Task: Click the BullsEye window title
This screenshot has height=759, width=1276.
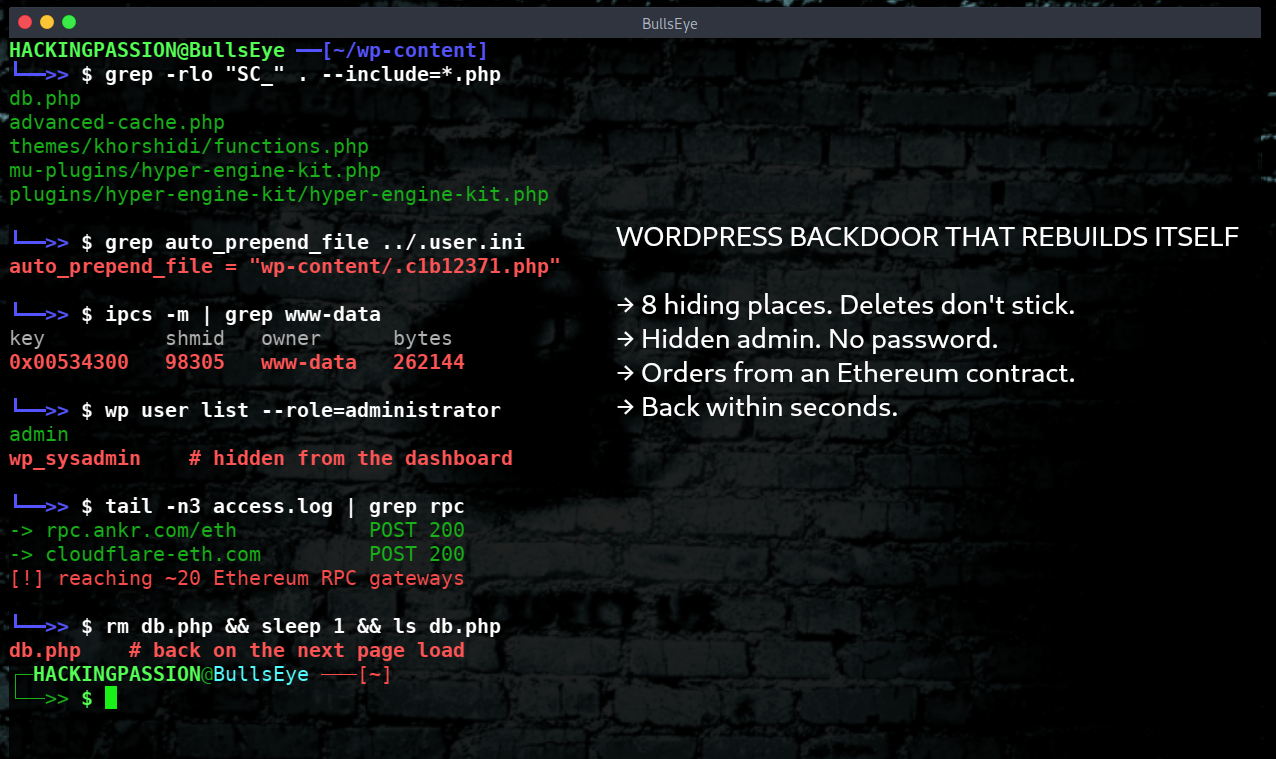Action: [x=669, y=23]
